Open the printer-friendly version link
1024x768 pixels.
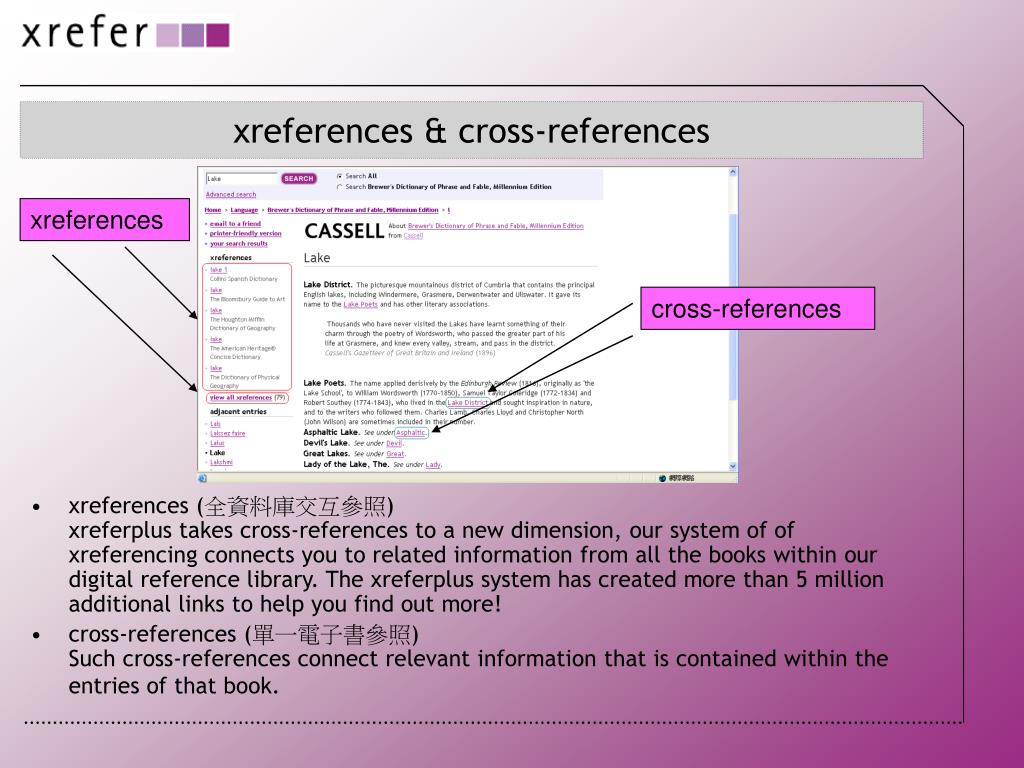(246, 234)
